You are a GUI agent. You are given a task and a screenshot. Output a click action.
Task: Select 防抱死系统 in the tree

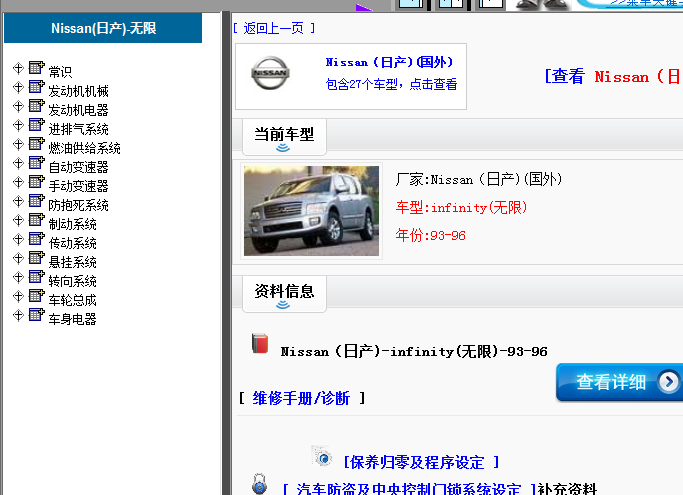[x=78, y=205]
